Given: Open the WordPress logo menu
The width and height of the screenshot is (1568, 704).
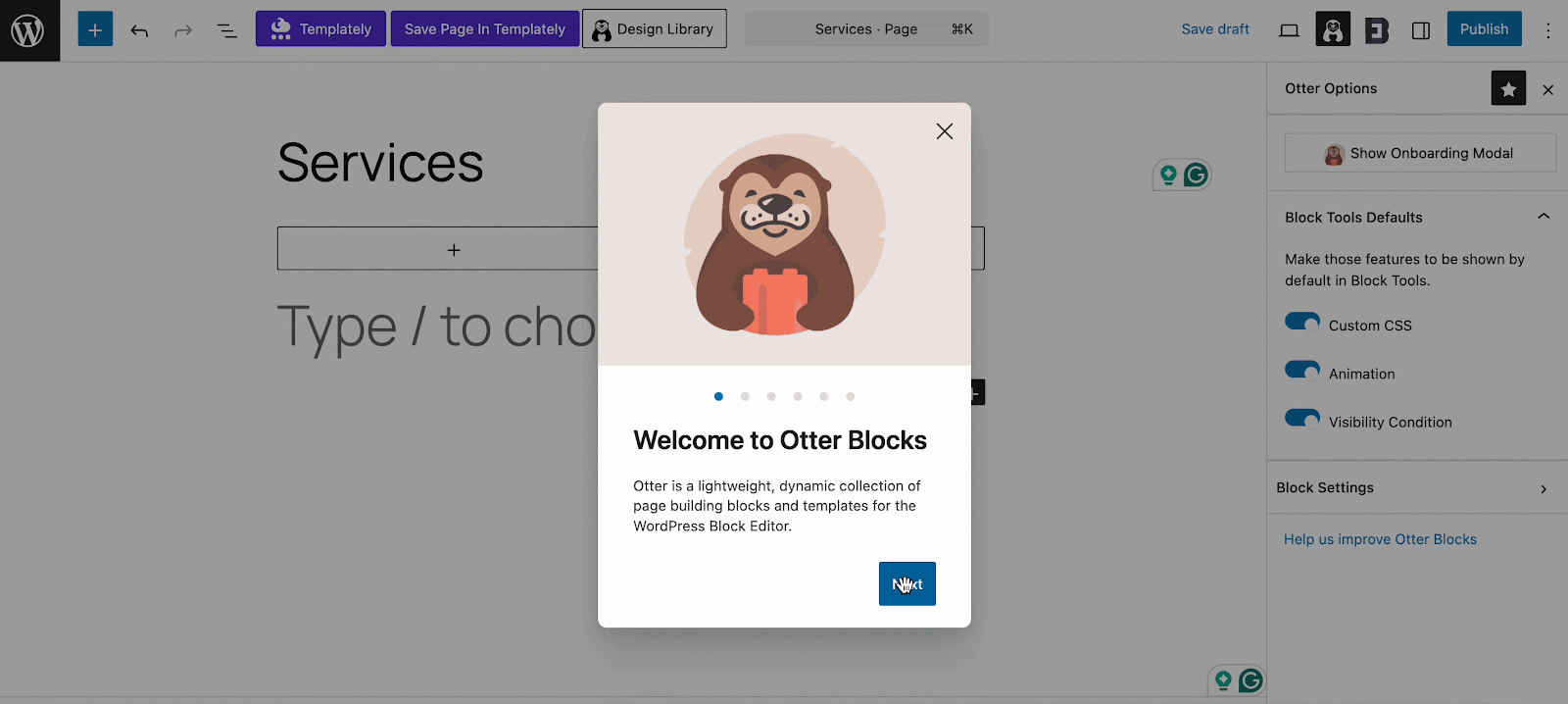Looking at the screenshot, I should point(29,30).
